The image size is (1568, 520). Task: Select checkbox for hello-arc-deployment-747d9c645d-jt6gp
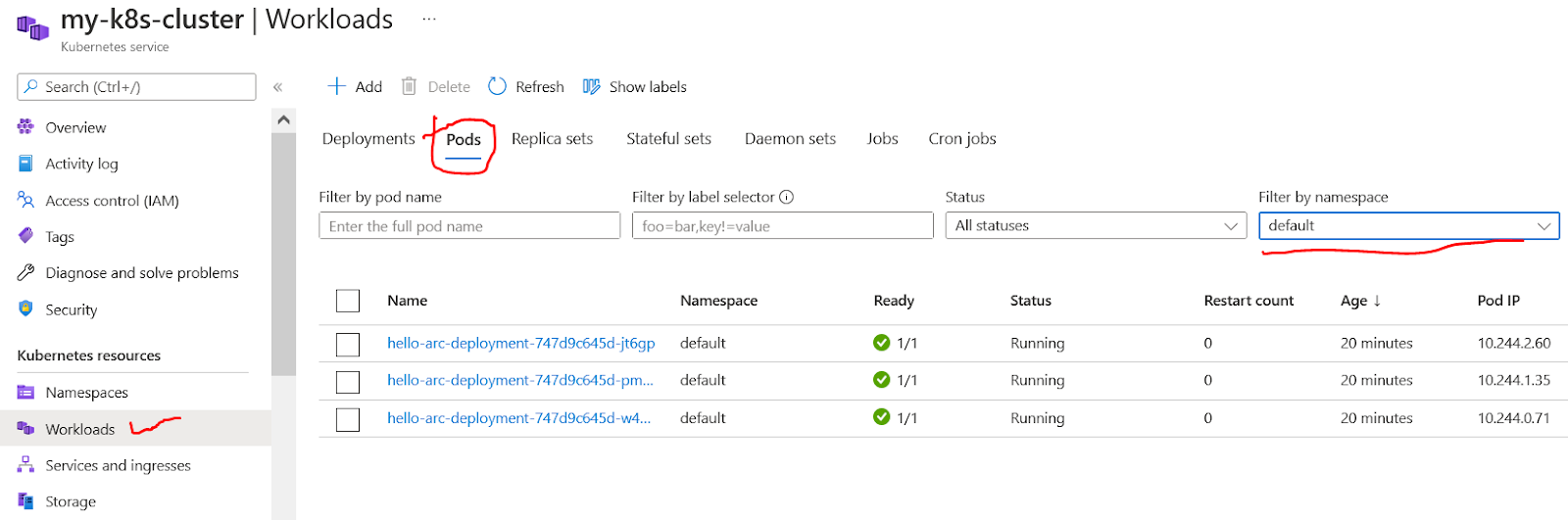tap(348, 344)
